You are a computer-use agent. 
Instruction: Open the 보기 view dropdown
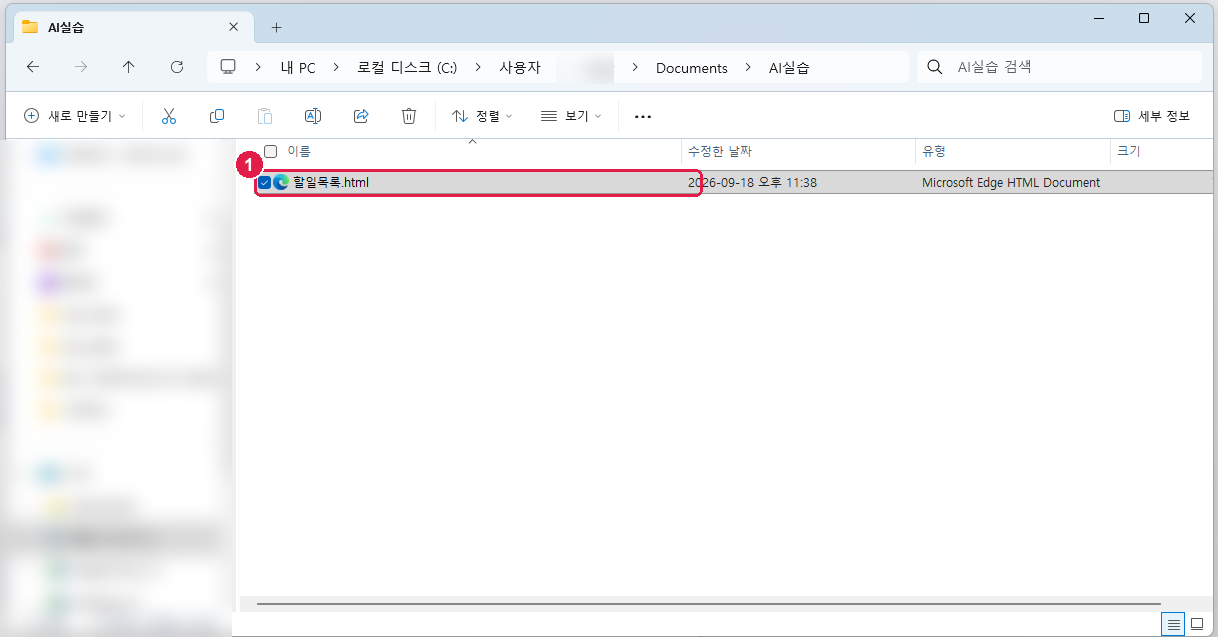pos(571,116)
